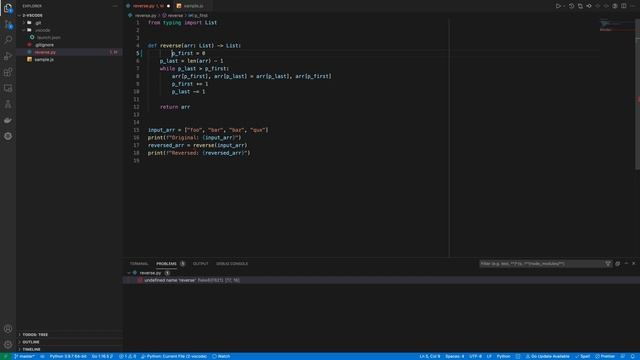Click the Python language mode indicator

click(503, 356)
